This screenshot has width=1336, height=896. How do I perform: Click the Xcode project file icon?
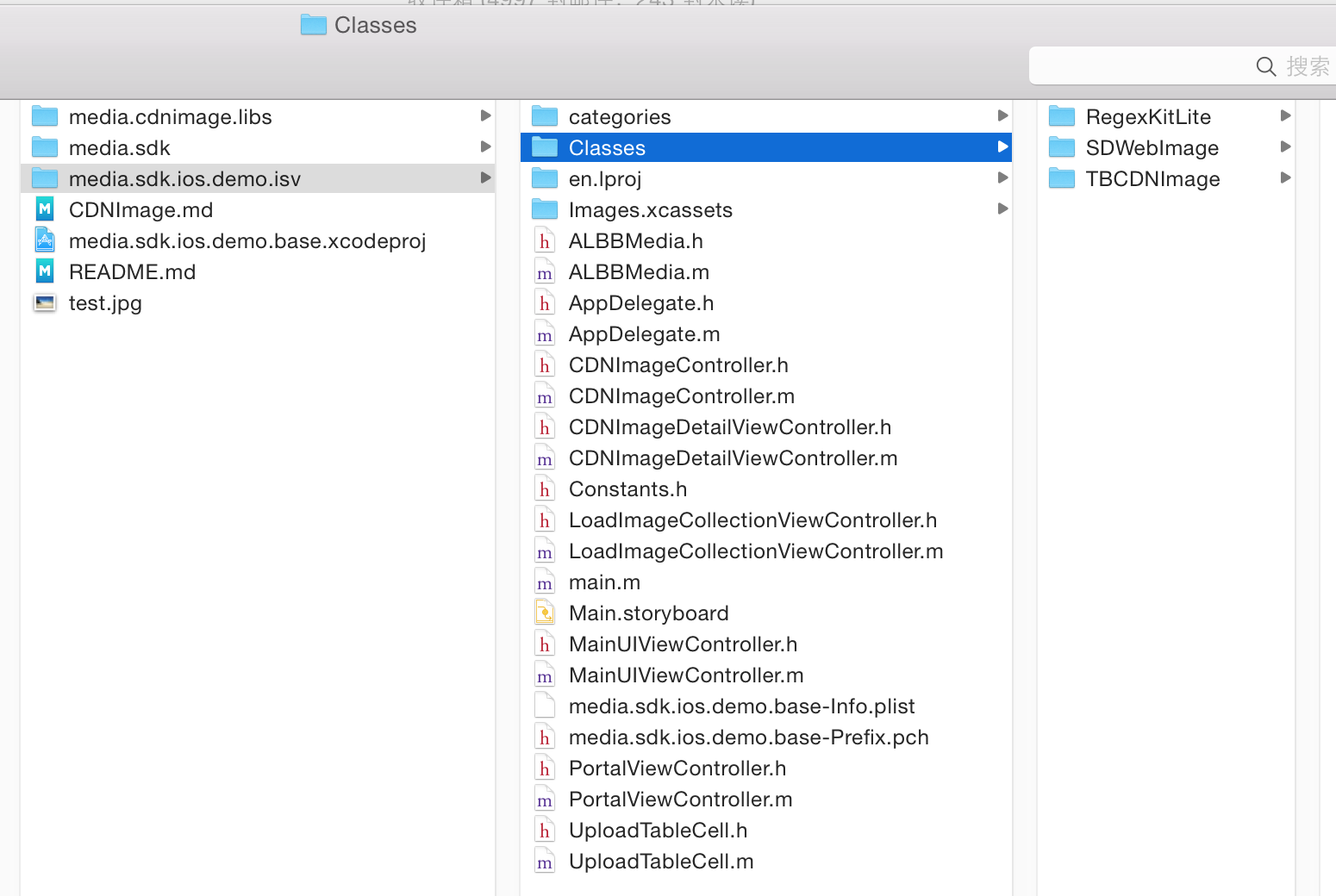[x=45, y=241]
